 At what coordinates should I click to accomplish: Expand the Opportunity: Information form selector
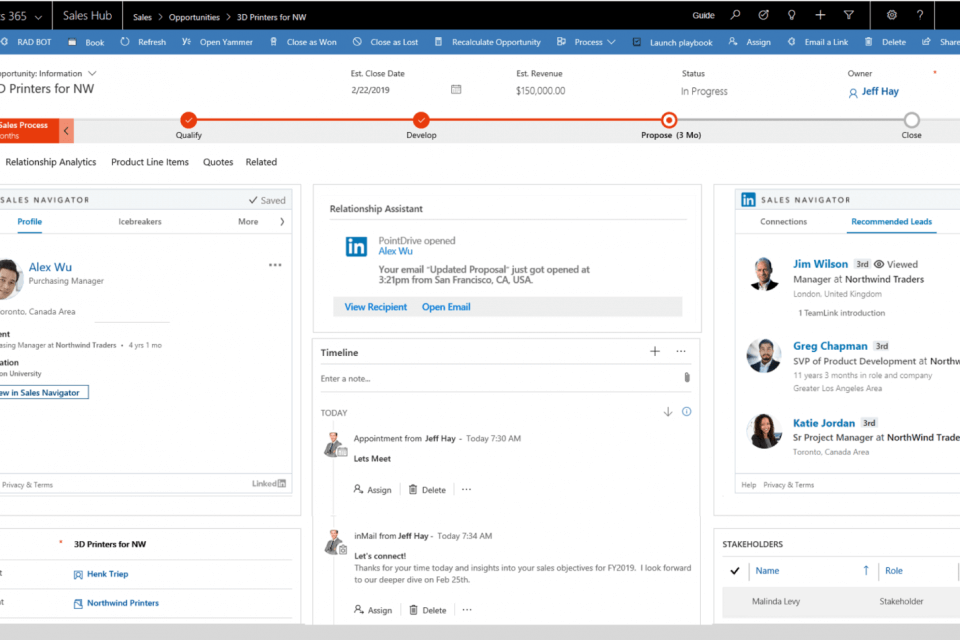click(x=92, y=73)
